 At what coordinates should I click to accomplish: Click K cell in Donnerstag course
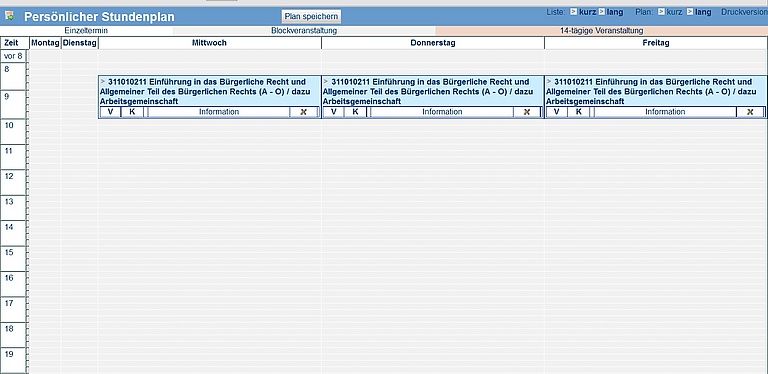[x=355, y=112]
